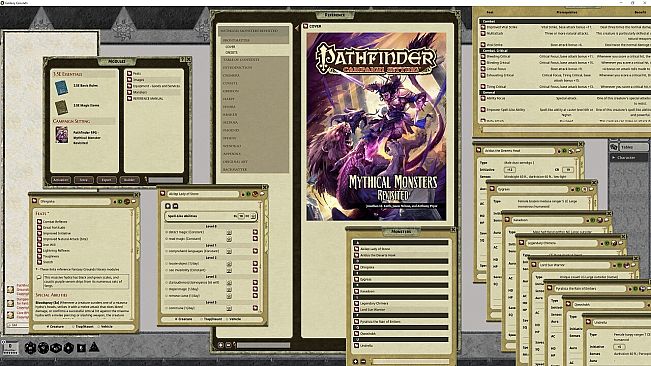Open the Iron Will feat link icon

point(39,245)
